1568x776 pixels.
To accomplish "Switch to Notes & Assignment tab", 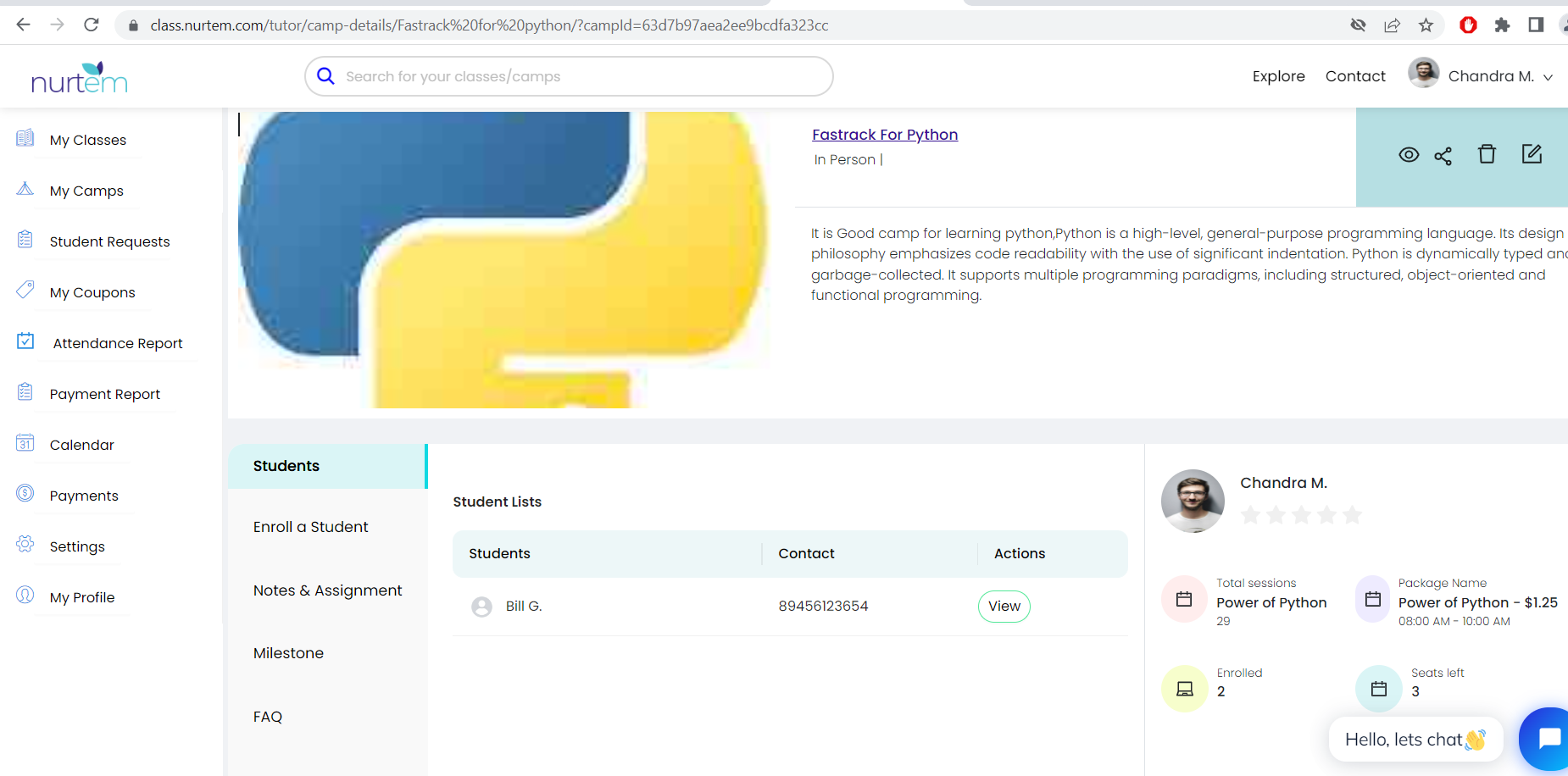I will pyautogui.click(x=327, y=590).
